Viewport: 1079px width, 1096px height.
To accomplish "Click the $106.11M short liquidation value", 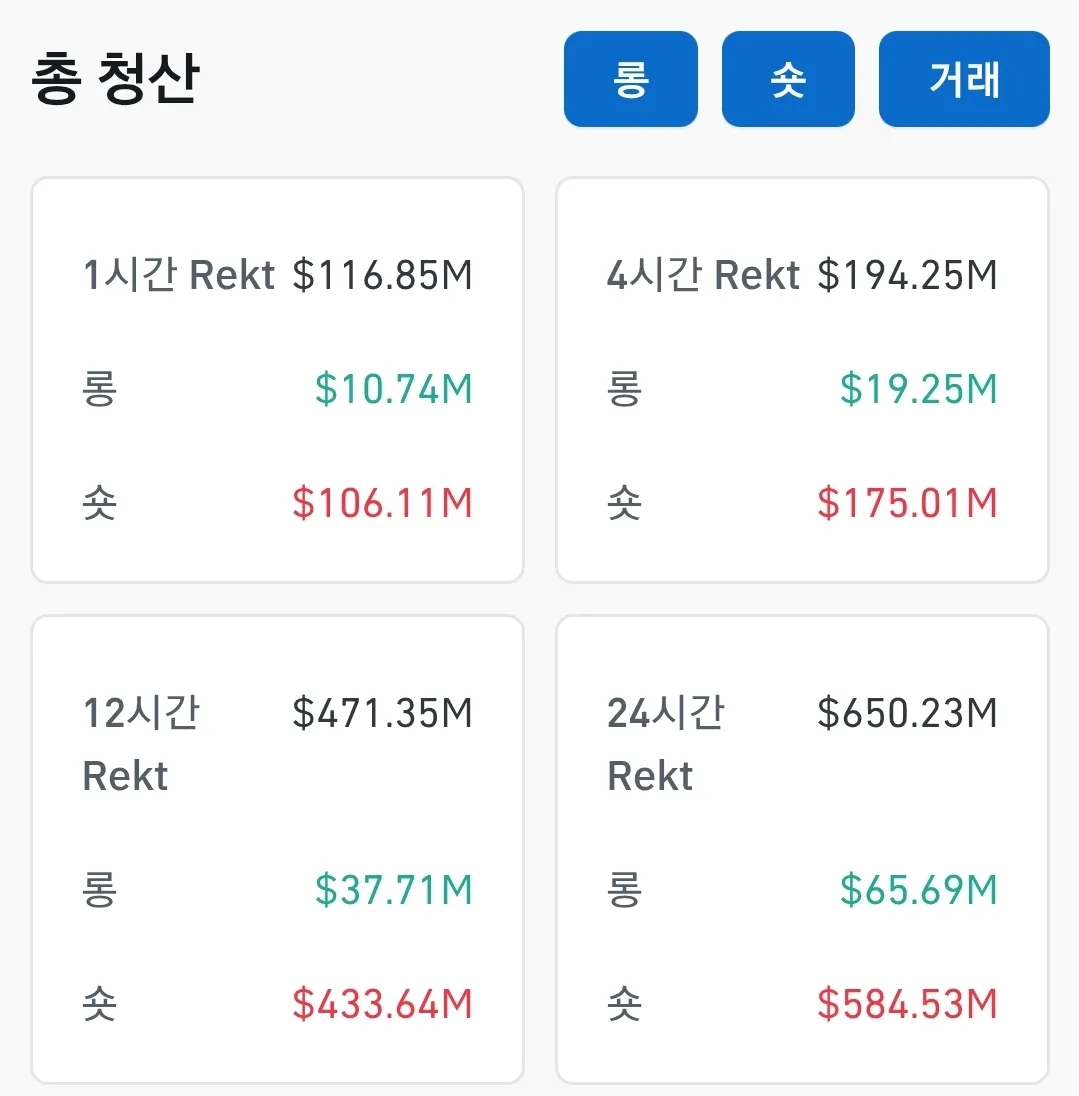I will click(382, 503).
